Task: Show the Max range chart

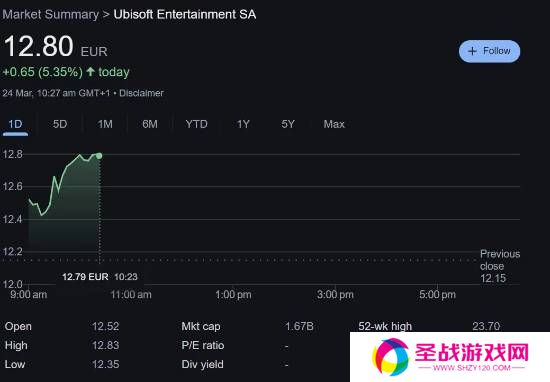Action: point(334,124)
